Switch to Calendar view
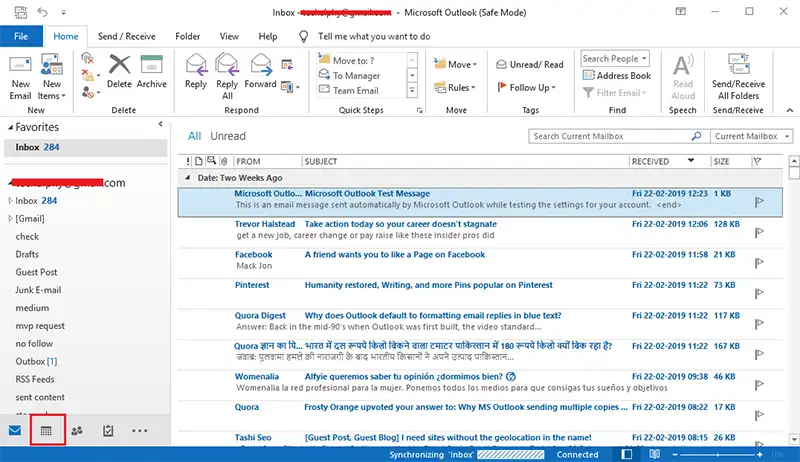 coord(46,431)
